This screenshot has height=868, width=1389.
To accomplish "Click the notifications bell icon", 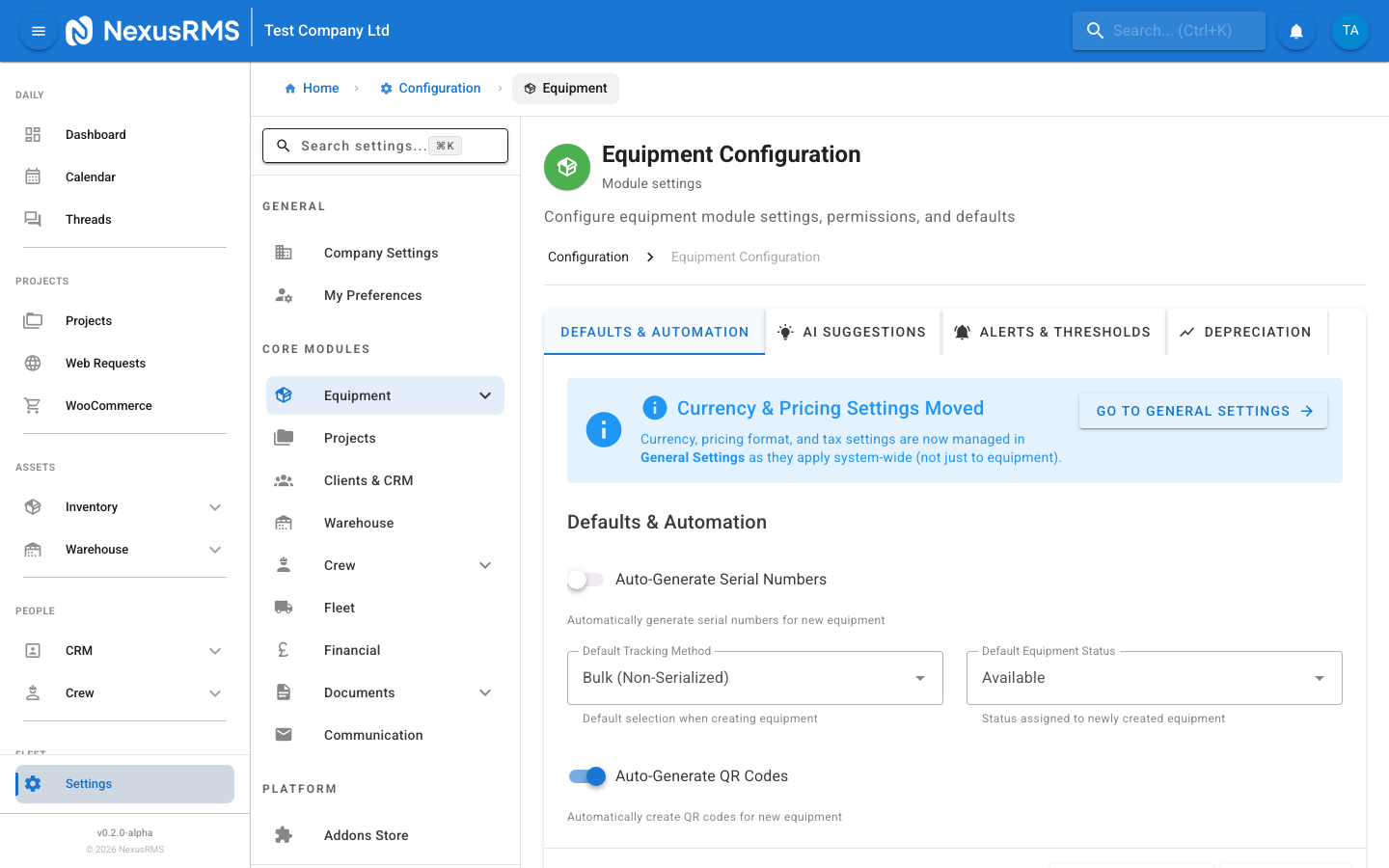I will (1296, 31).
